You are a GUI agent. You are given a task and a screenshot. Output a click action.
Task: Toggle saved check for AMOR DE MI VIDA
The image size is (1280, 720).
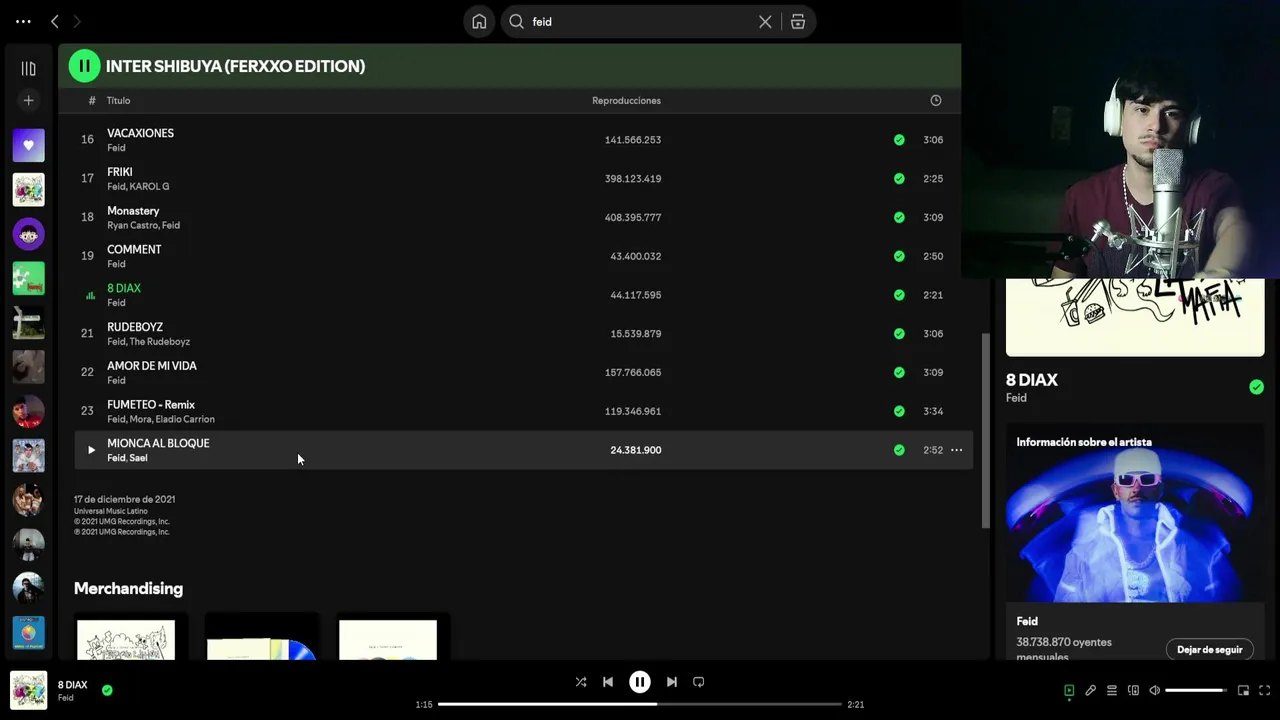point(899,372)
